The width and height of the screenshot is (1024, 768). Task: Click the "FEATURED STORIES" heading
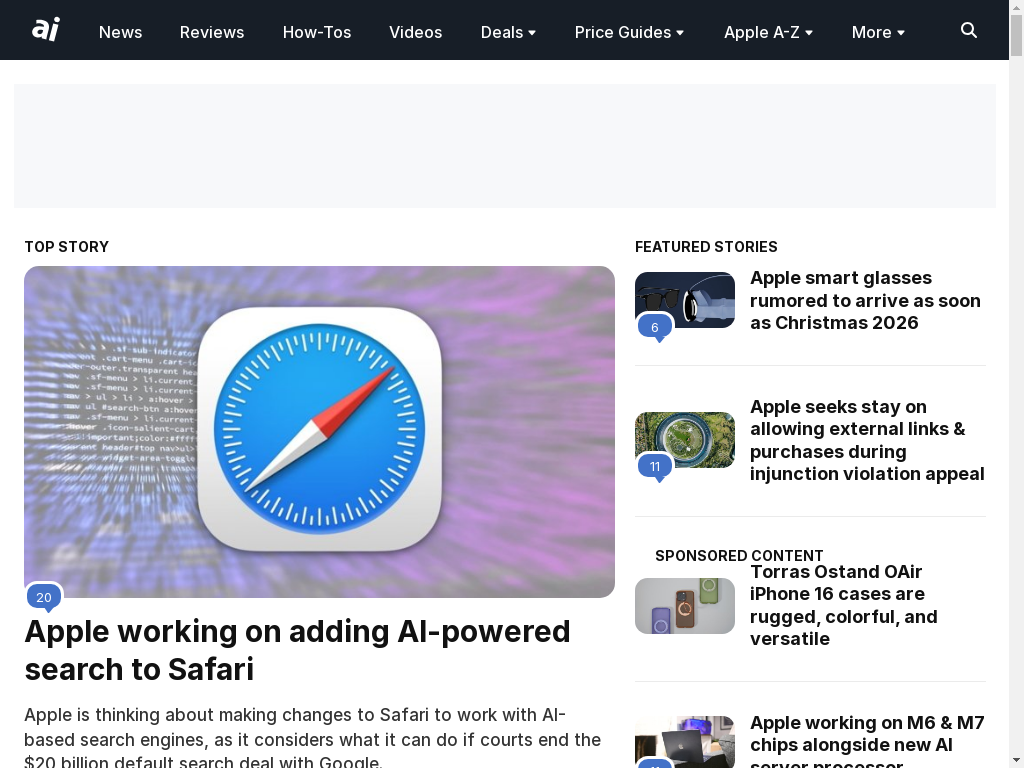(x=706, y=247)
